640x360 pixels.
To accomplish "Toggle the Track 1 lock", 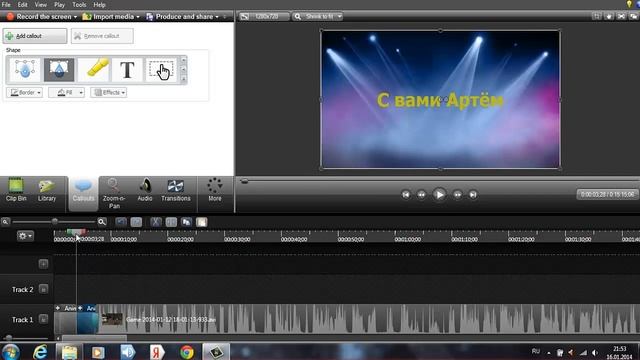I will [x=43, y=320].
